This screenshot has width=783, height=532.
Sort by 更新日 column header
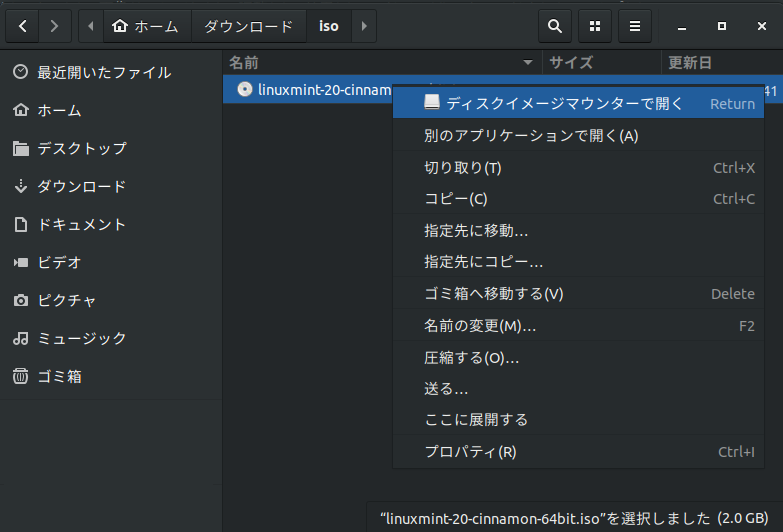tap(722, 62)
